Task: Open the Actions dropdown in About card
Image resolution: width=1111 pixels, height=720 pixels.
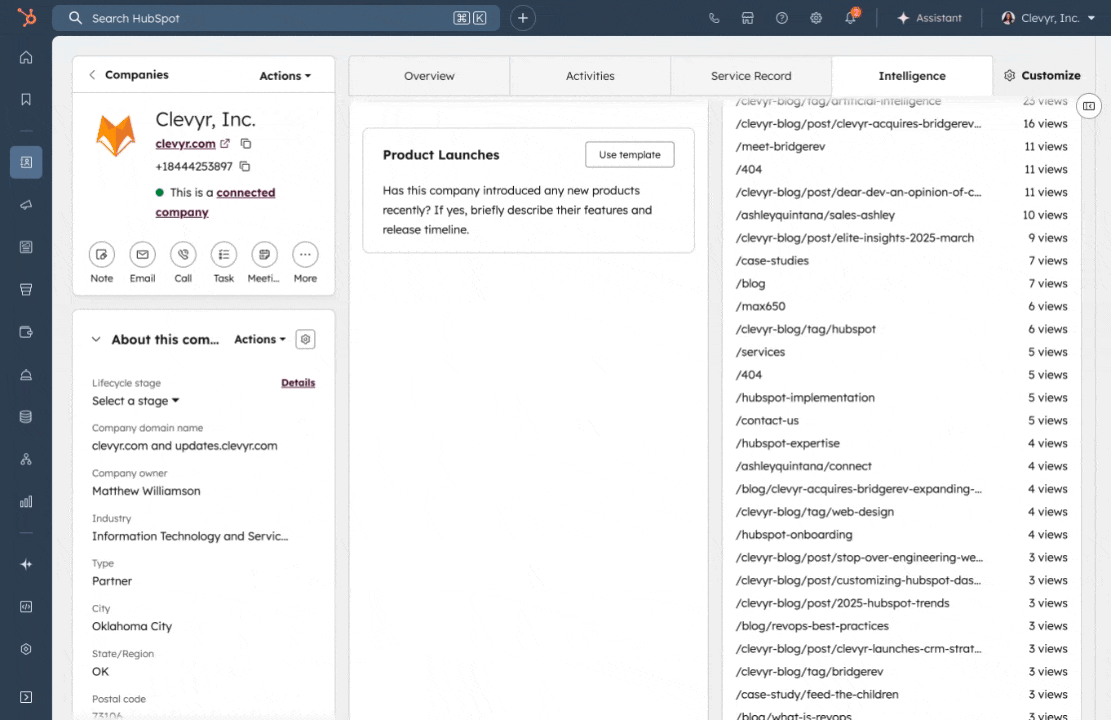Action: [x=260, y=339]
